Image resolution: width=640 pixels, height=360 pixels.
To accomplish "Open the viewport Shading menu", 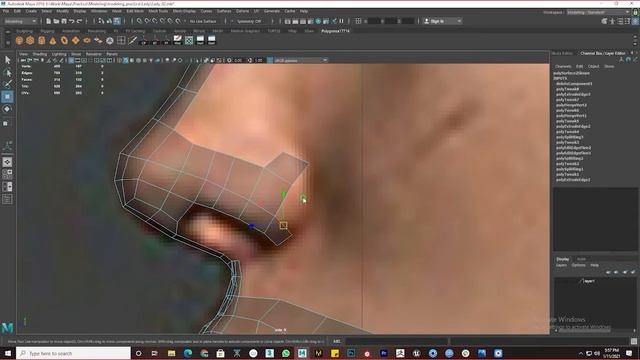I will 40,54.
